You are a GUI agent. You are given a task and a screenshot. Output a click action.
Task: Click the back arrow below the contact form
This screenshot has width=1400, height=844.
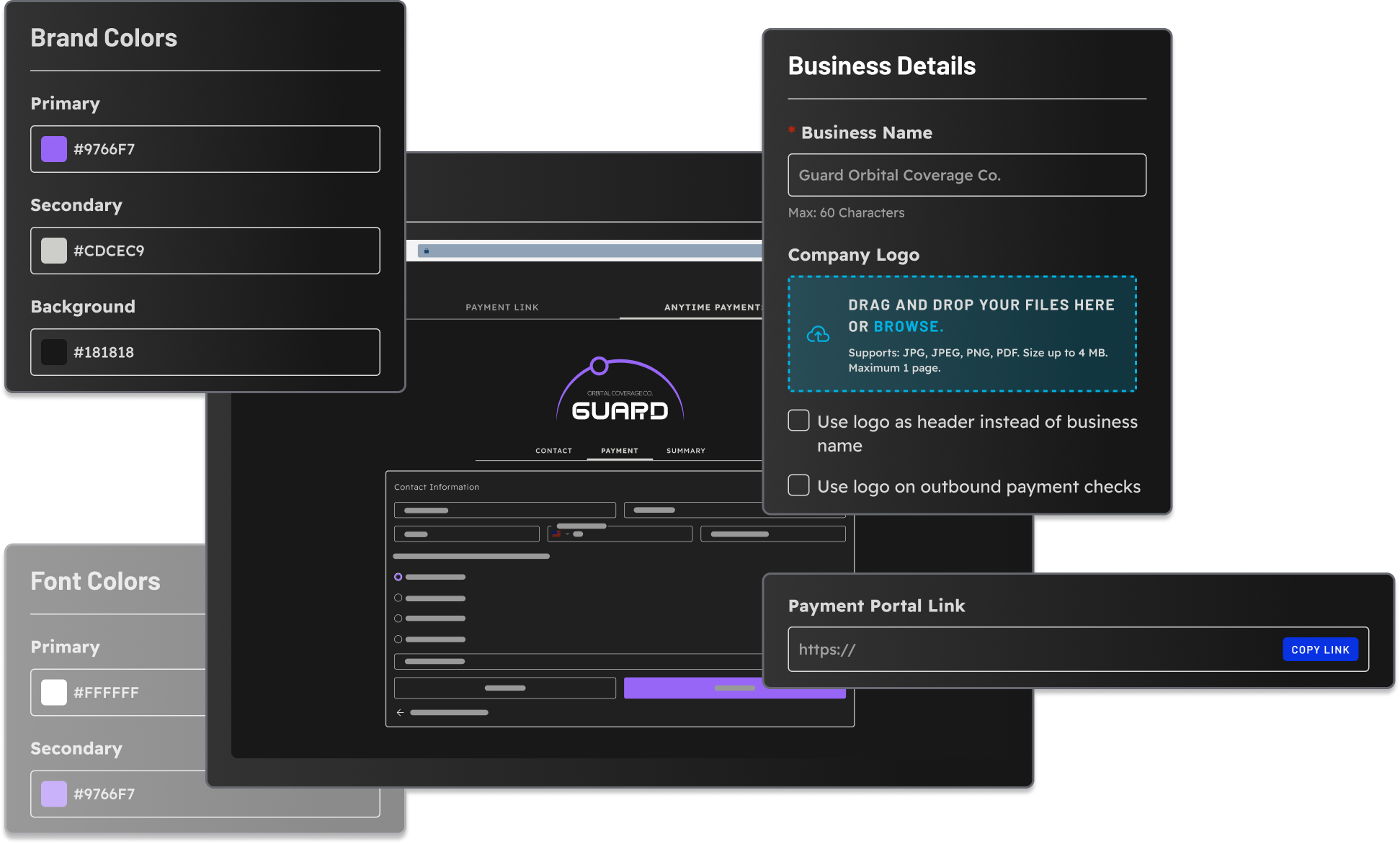pos(400,712)
